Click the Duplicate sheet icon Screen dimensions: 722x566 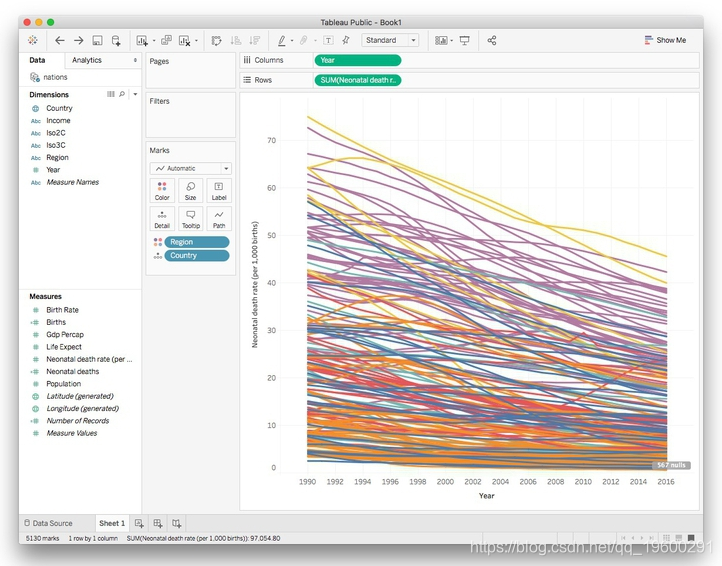click(x=166, y=41)
